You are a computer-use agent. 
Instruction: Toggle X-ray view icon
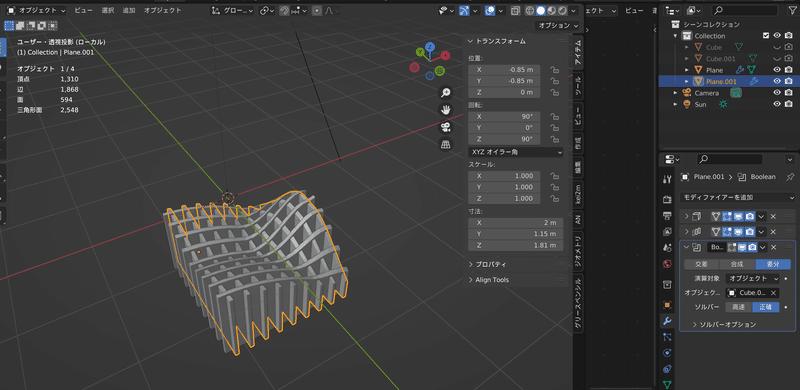(x=516, y=10)
